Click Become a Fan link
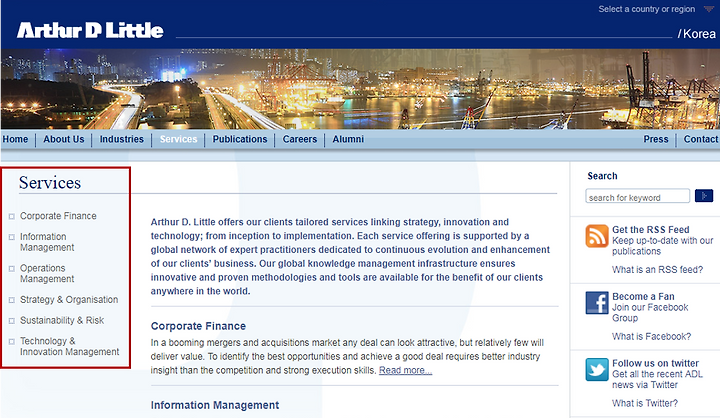Screen dimensions: 720x418 point(643,296)
